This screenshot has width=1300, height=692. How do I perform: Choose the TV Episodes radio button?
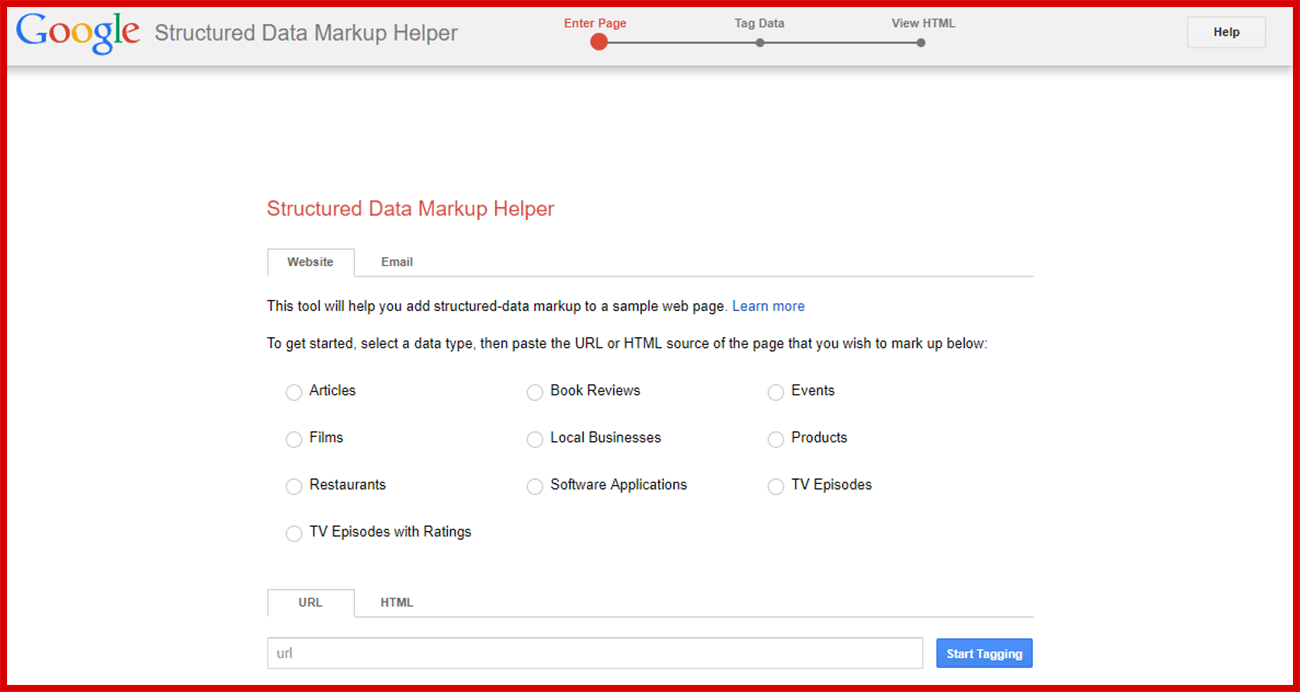click(776, 486)
